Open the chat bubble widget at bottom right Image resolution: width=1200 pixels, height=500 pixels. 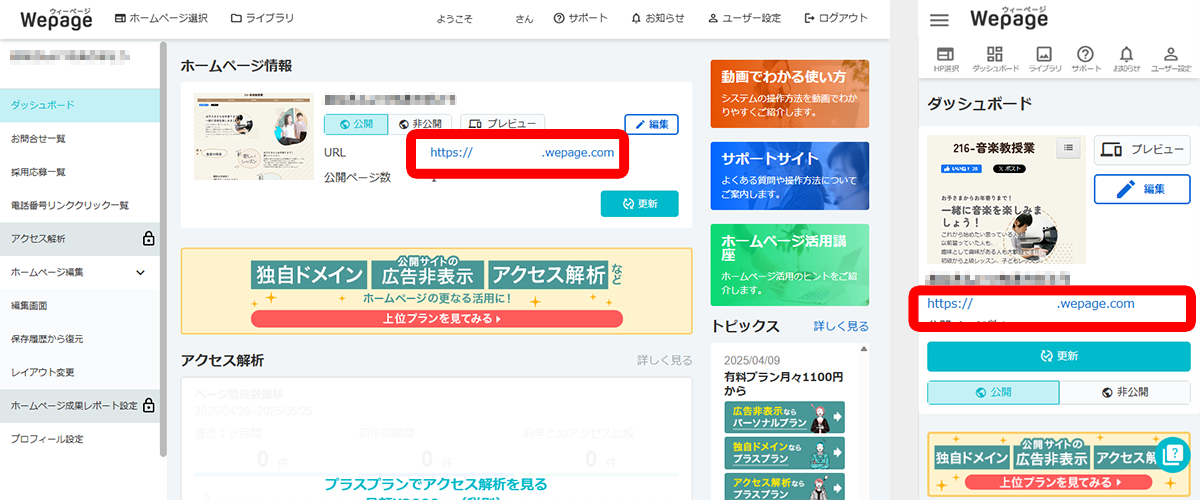click(x=1172, y=455)
